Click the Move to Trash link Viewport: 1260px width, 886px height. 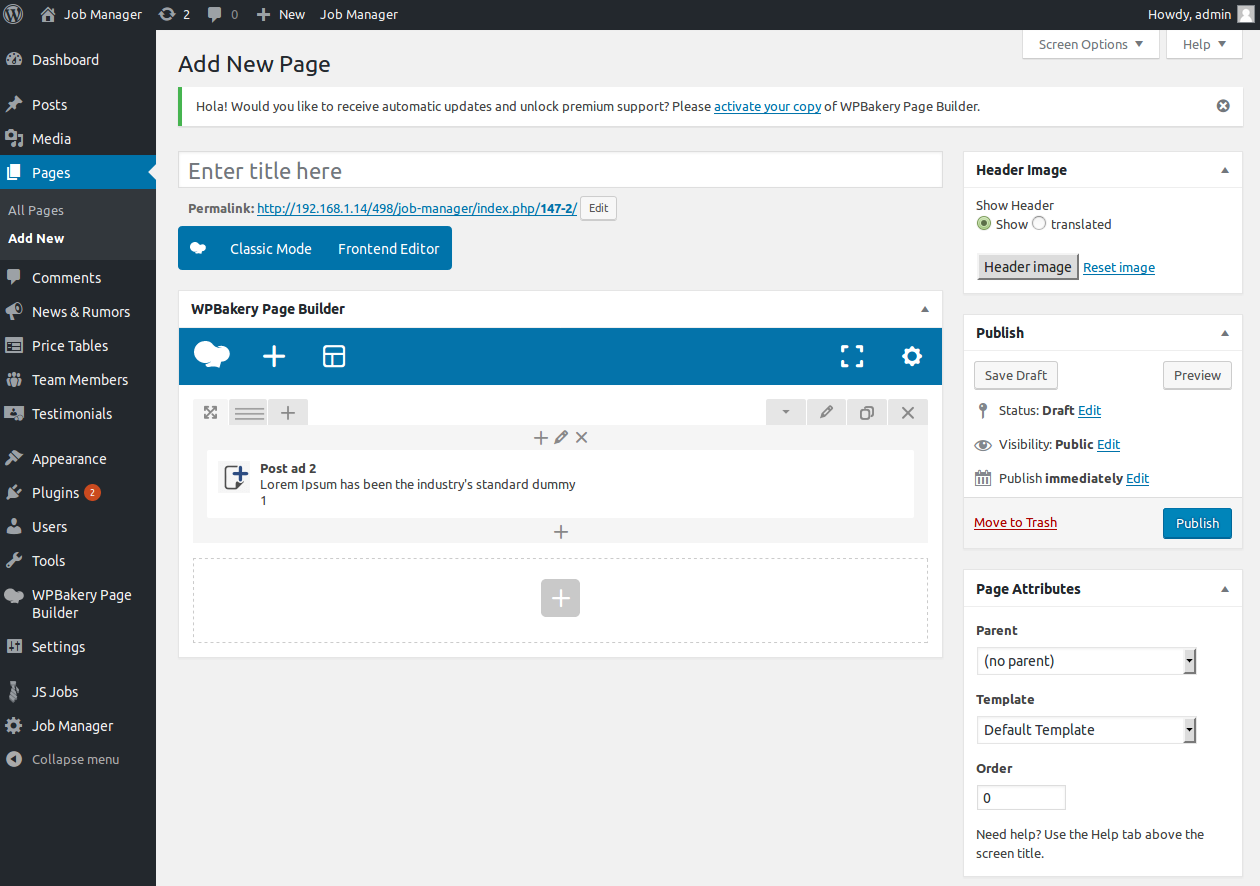pyautogui.click(x=1015, y=523)
